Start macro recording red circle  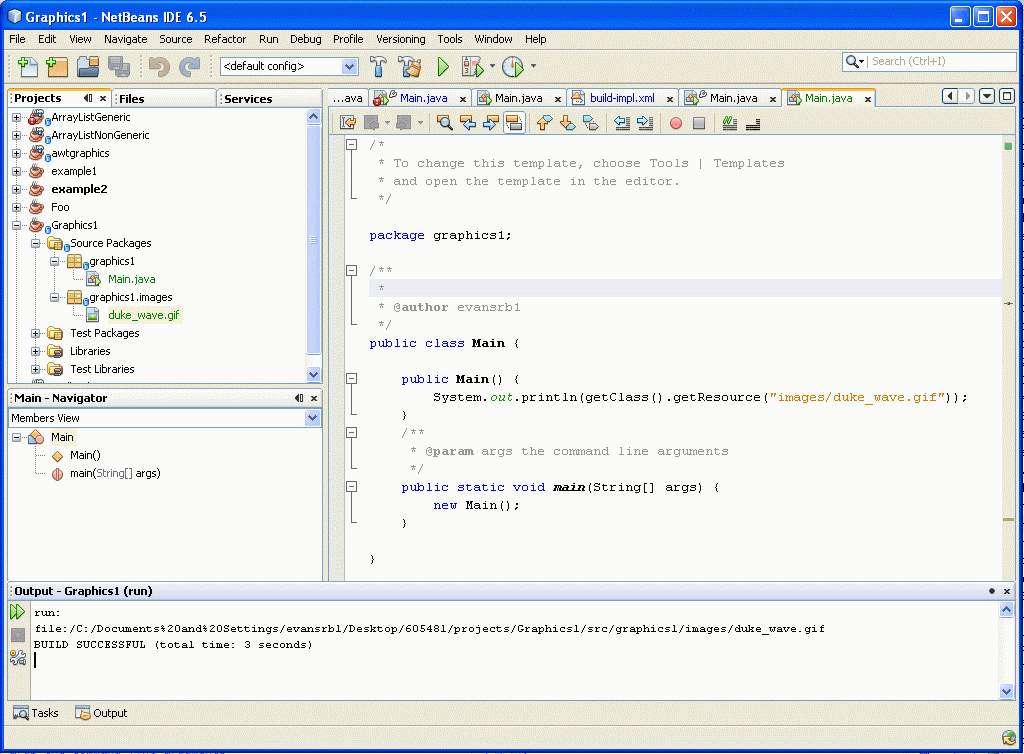click(676, 123)
